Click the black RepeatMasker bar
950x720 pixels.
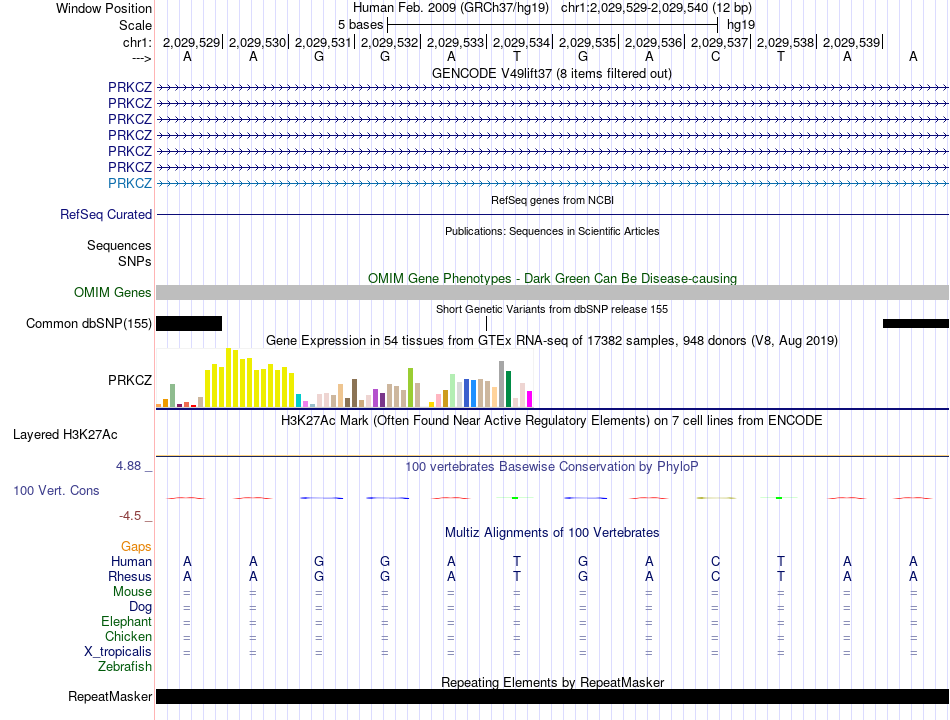point(552,697)
